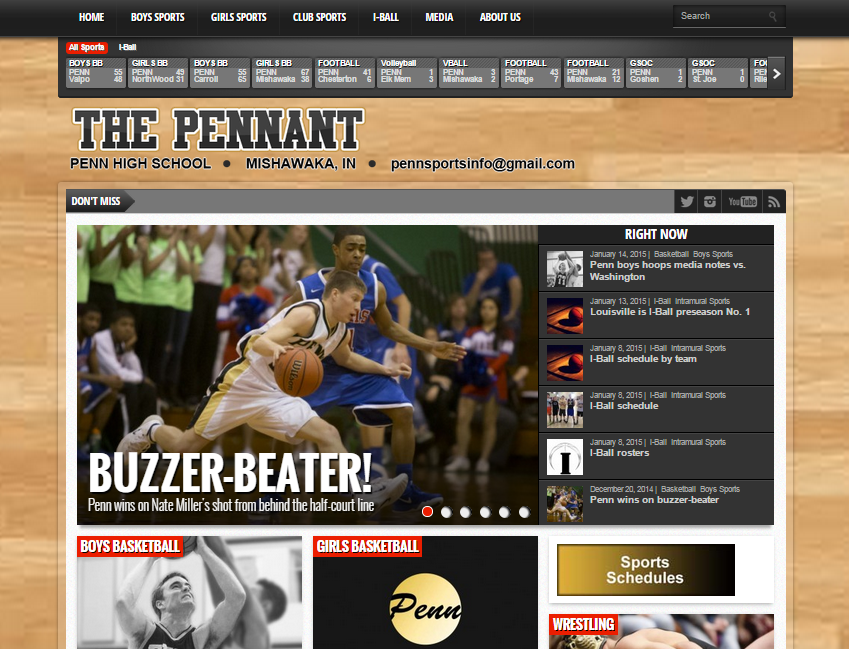Select the fifth slider dot

504,512
